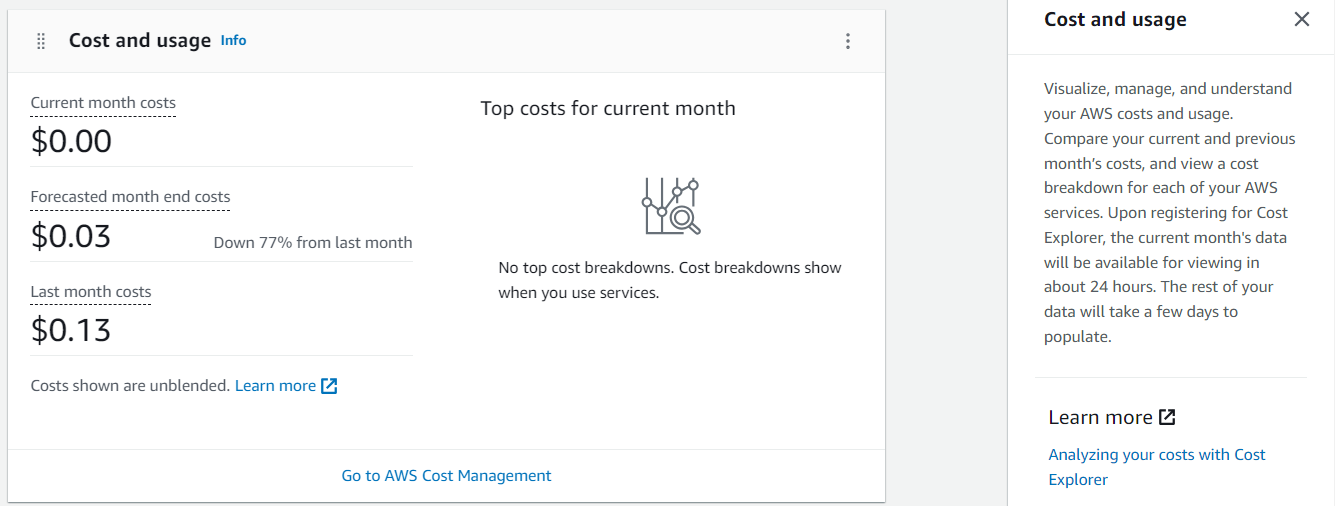Screen dimensions: 1335x506
Task: Select the $0.13 last month amount
Action: coord(71,330)
